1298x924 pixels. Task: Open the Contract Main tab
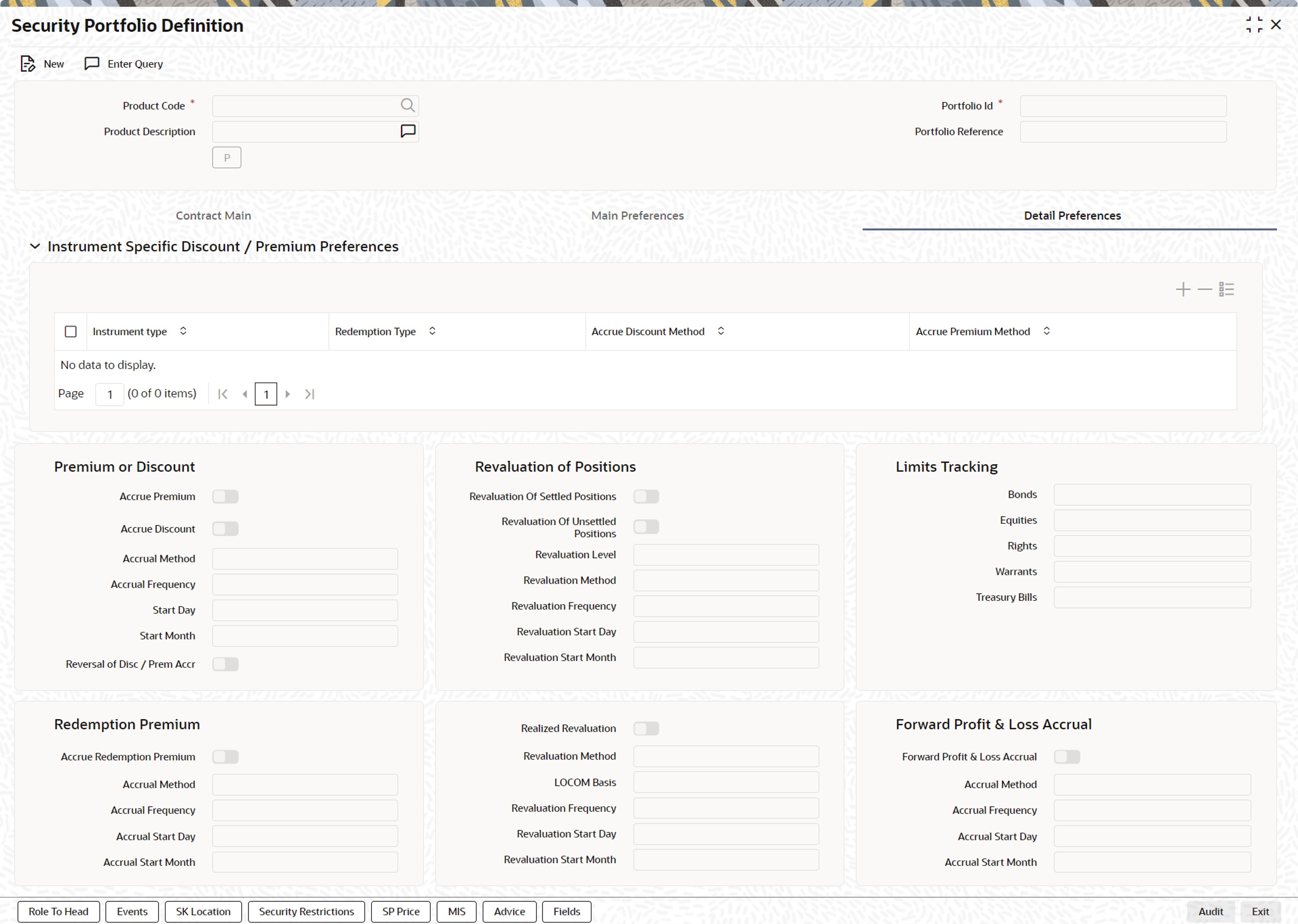[213, 215]
